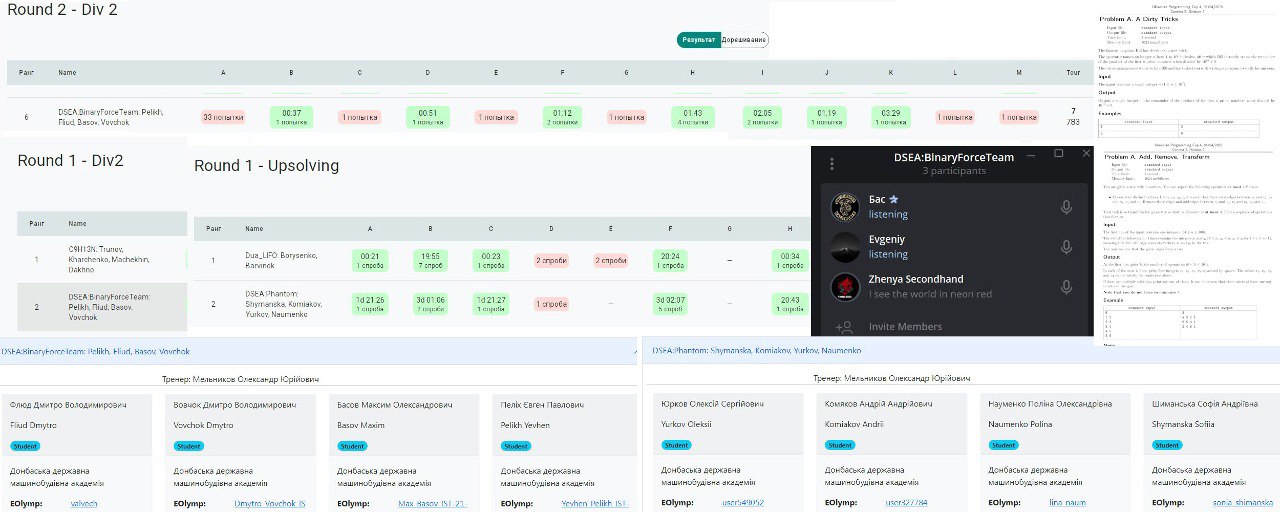Click the Student badge under Yurkov Oleksii
1280x512 pixels.
(677, 446)
